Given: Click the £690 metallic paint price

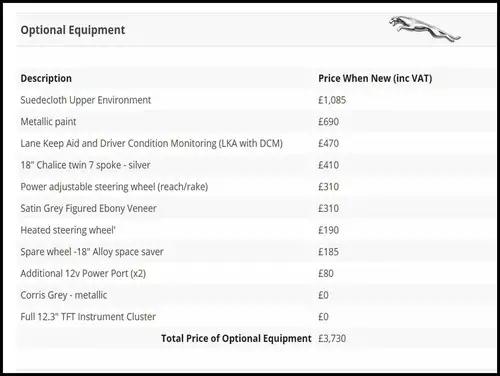Looking at the screenshot, I should (x=328, y=122).
